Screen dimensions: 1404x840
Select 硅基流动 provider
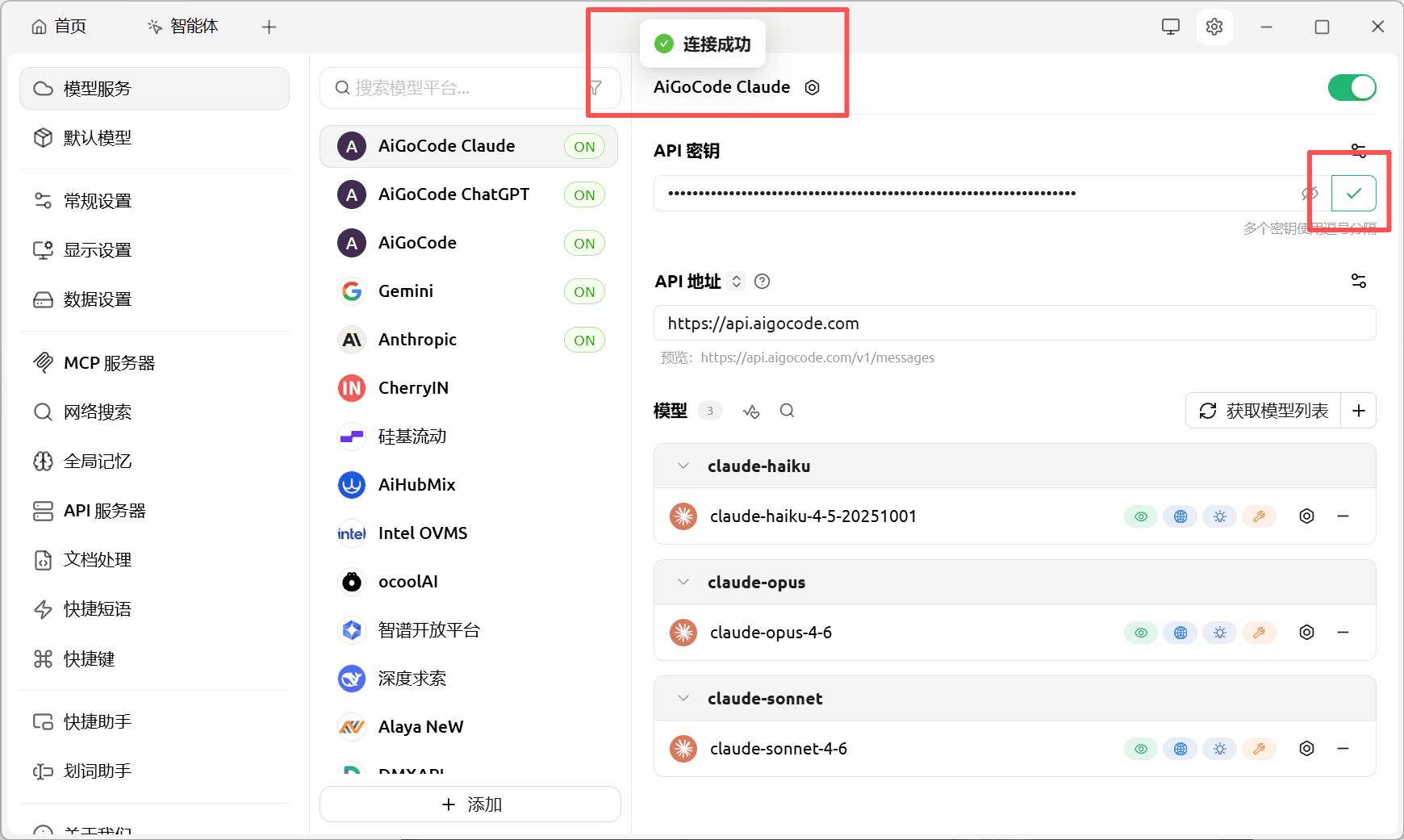tap(469, 437)
